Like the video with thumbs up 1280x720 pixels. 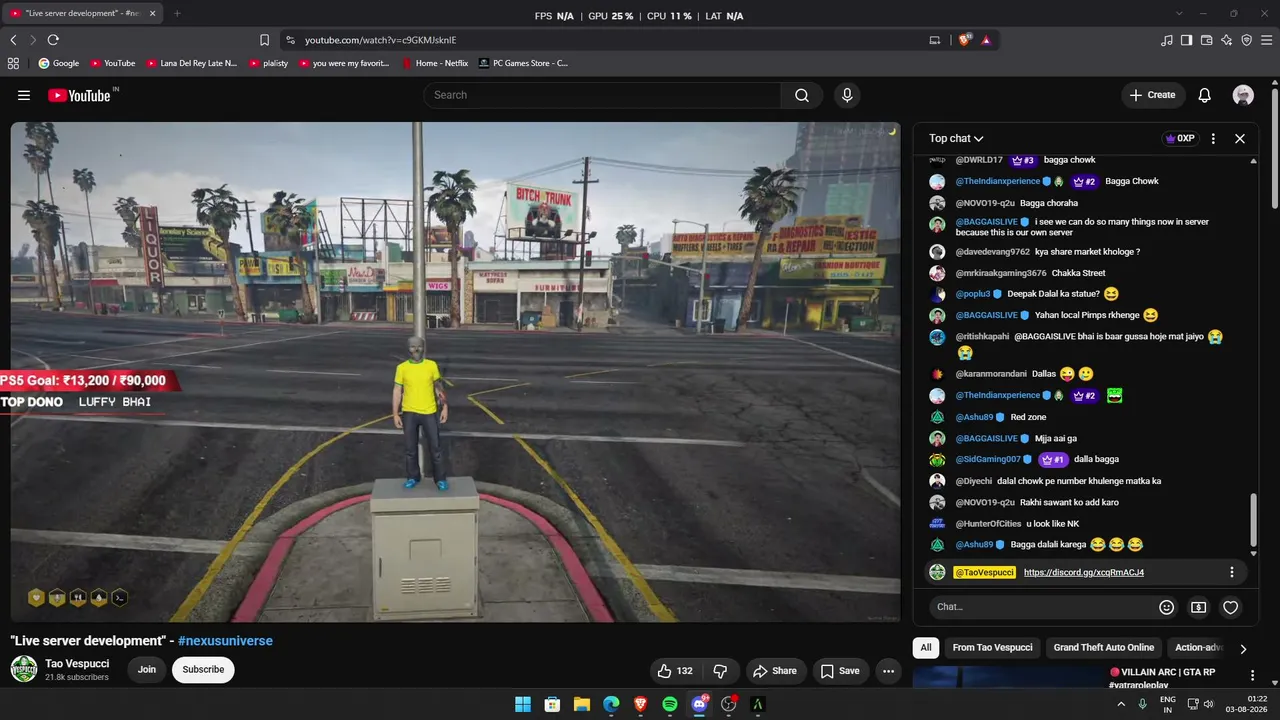pos(676,671)
